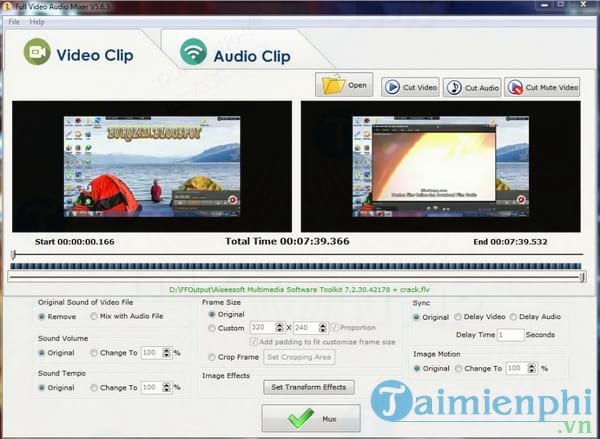600x439 pixels.
Task: Select Mix with Audio File option
Action: (94, 316)
